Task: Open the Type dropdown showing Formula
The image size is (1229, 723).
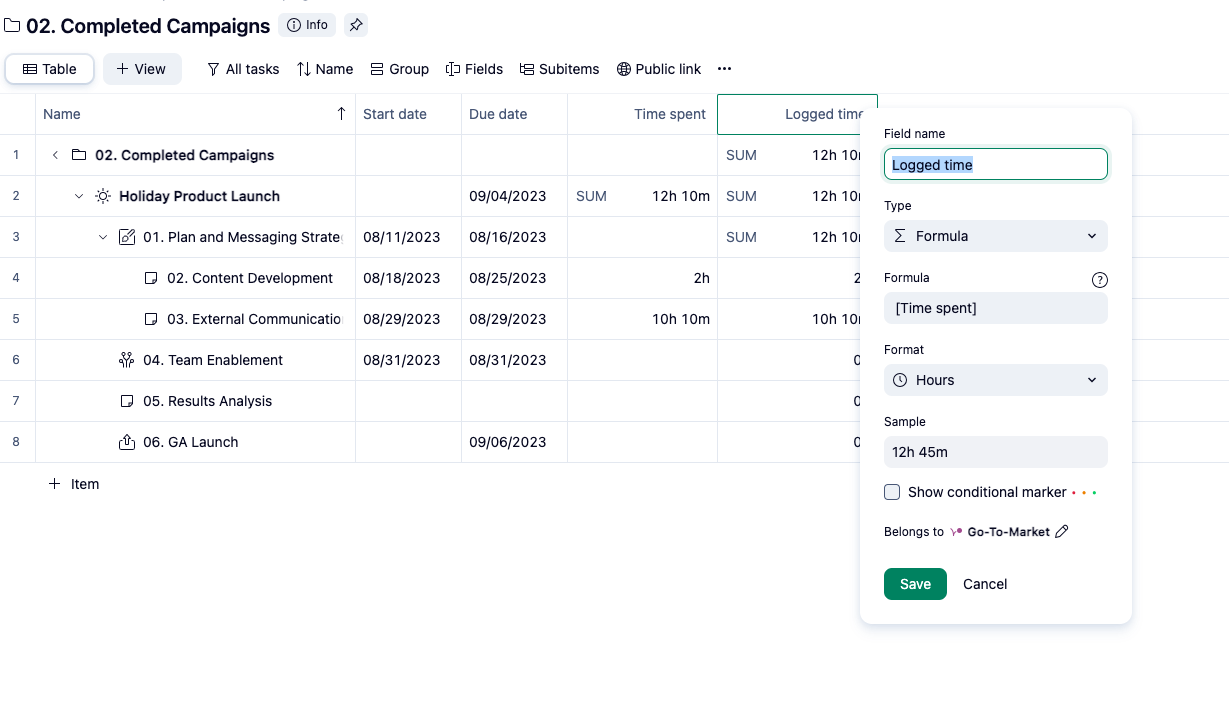Action: click(995, 236)
